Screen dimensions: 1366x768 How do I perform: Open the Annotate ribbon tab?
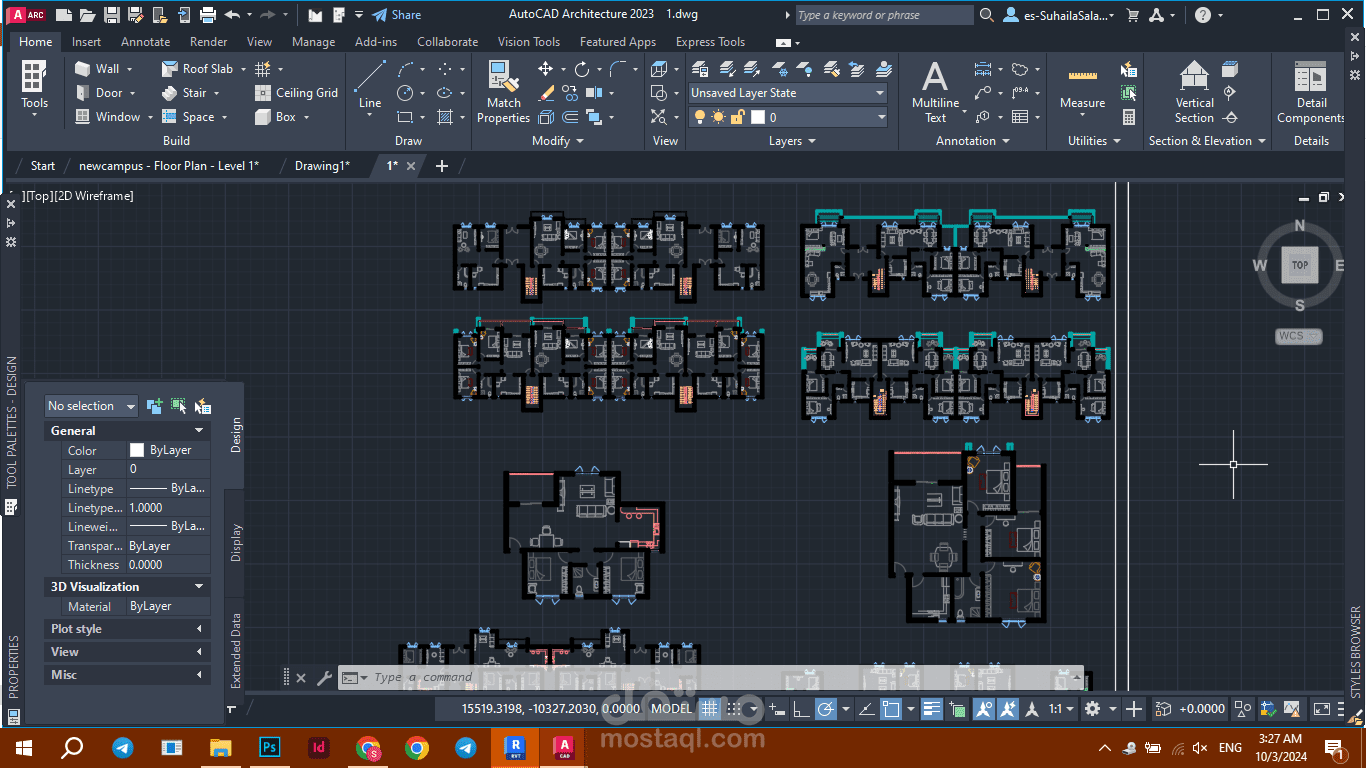pos(145,42)
